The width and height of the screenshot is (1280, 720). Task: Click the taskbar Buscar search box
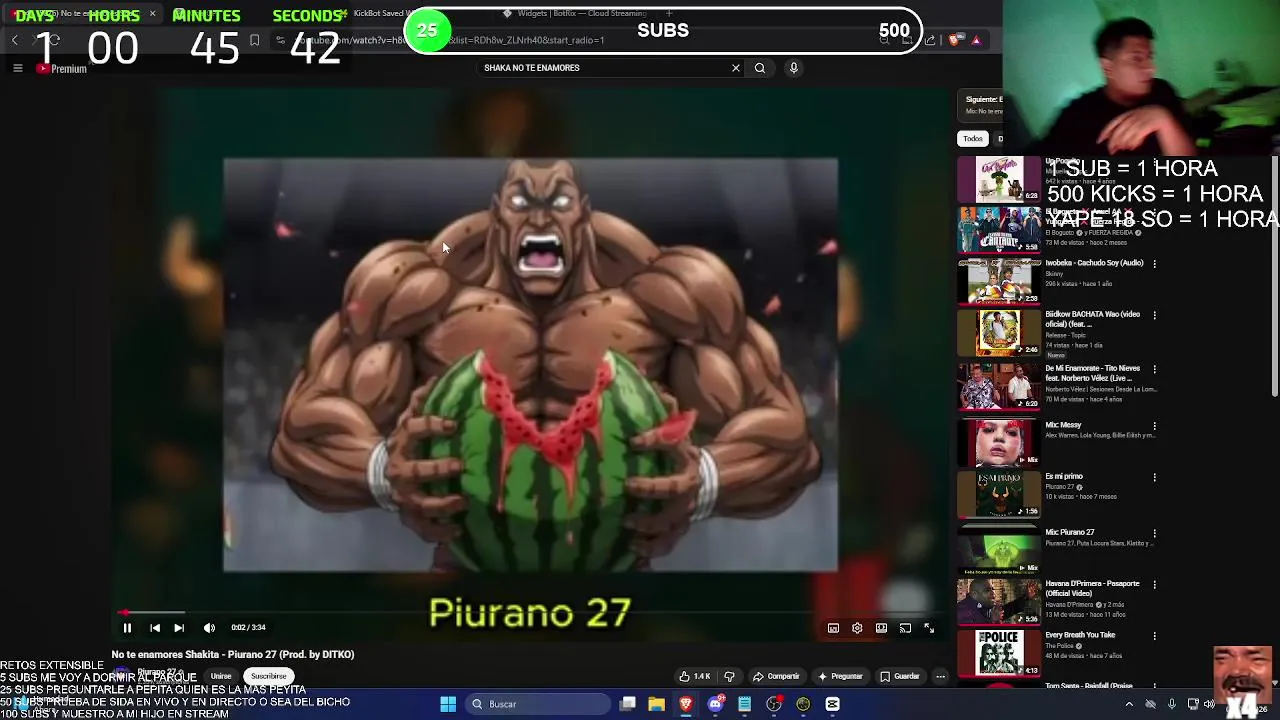538,704
